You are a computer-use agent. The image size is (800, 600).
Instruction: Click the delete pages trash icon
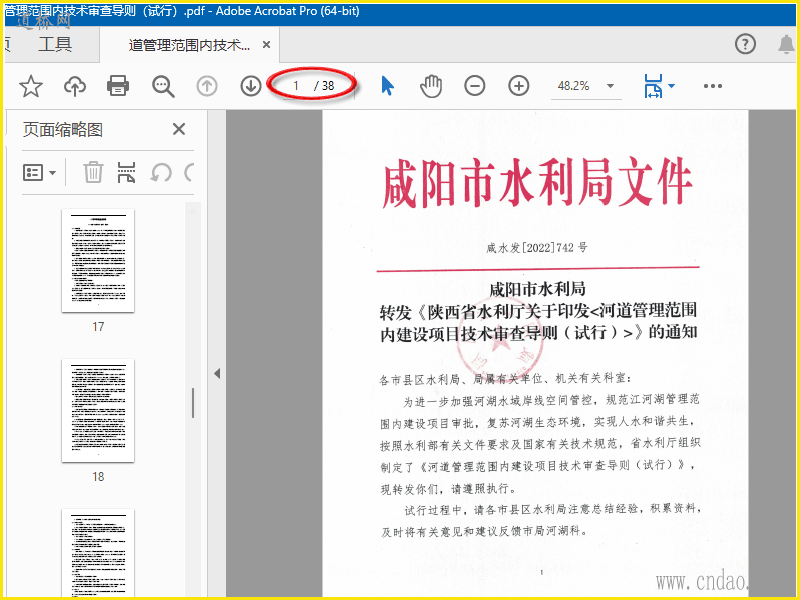pyautogui.click(x=93, y=172)
